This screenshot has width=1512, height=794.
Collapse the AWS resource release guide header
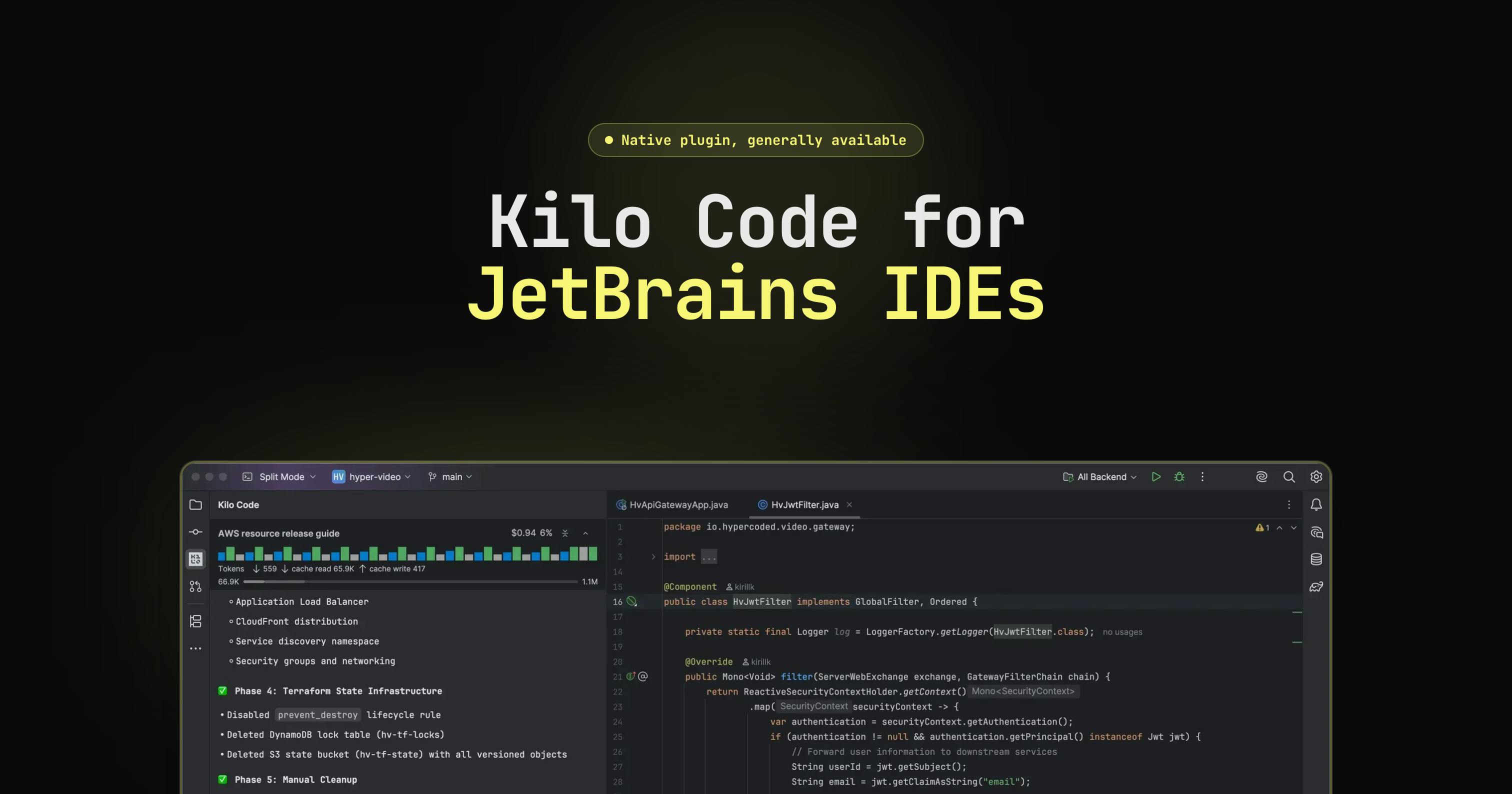585,533
